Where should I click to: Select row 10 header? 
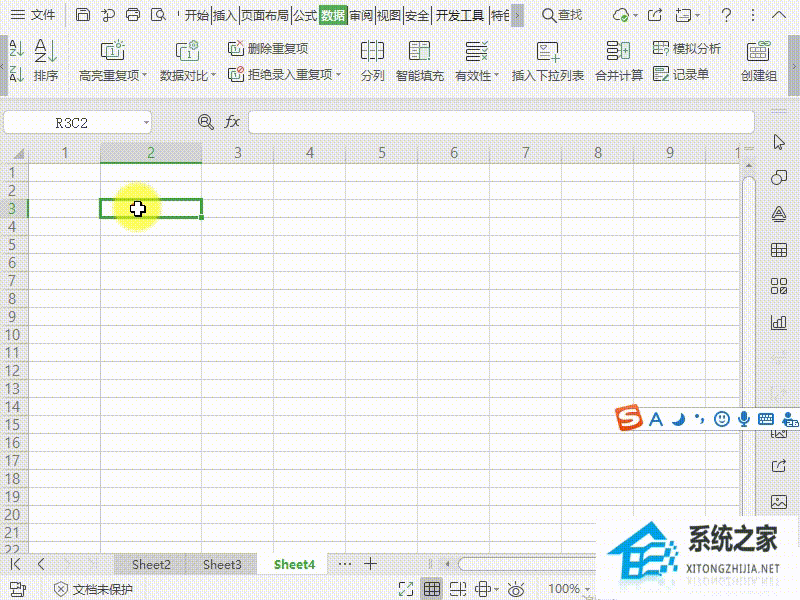pyautogui.click(x=13, y=335)
